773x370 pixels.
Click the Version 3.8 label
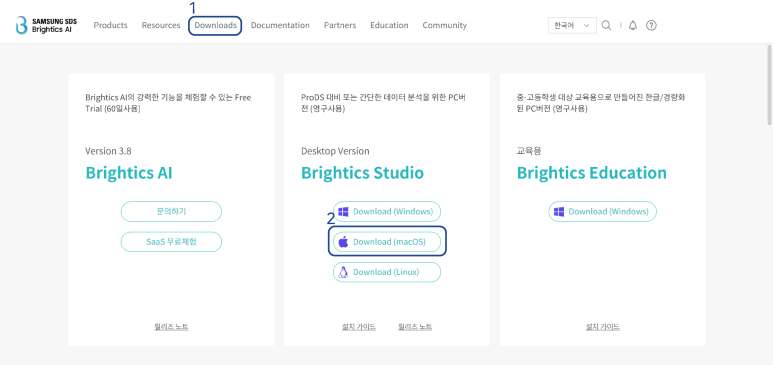pyautogui.click(x=108, y=151)
